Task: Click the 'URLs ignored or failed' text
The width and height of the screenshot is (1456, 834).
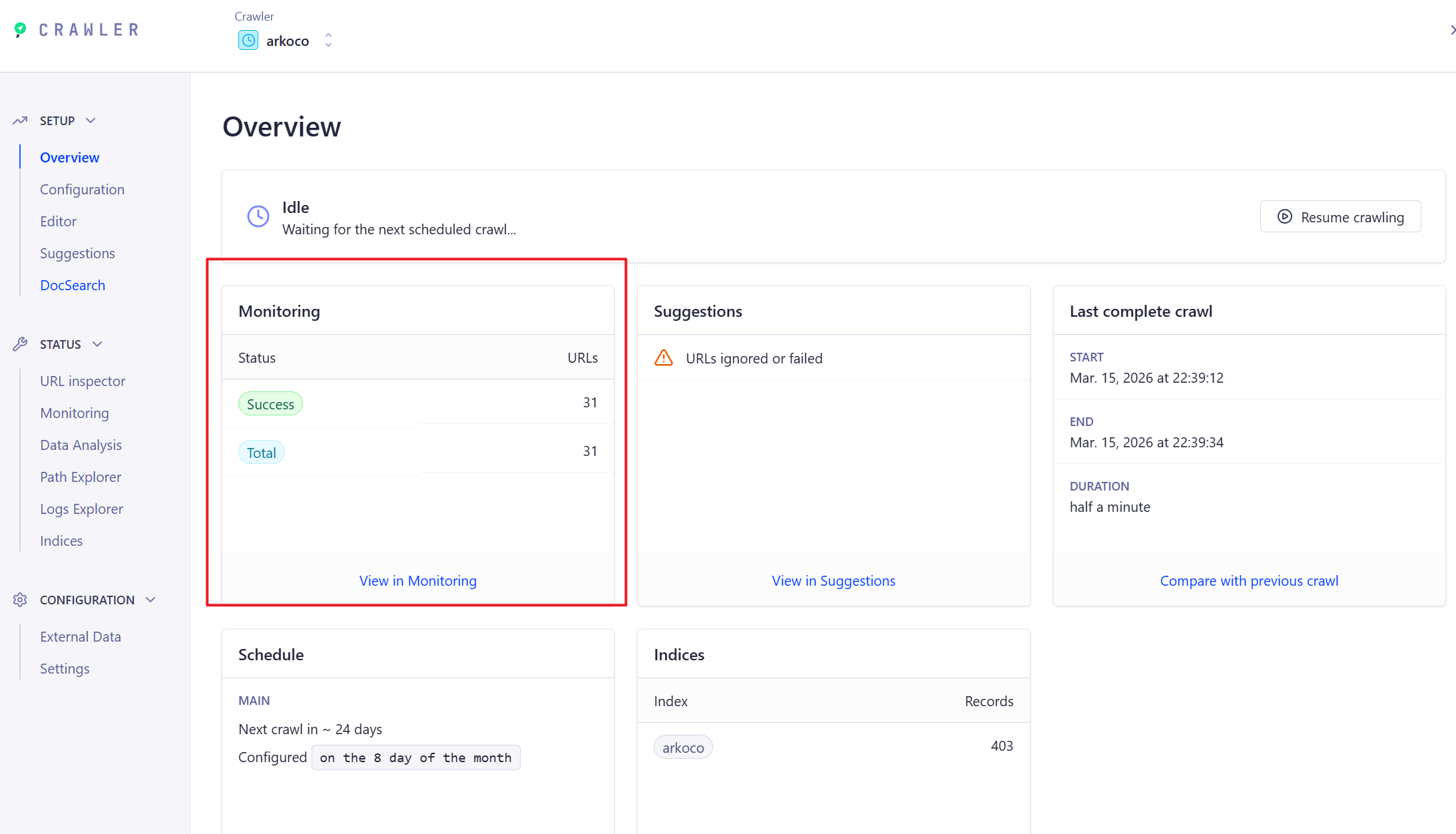Action: click(x=754, y=359)
